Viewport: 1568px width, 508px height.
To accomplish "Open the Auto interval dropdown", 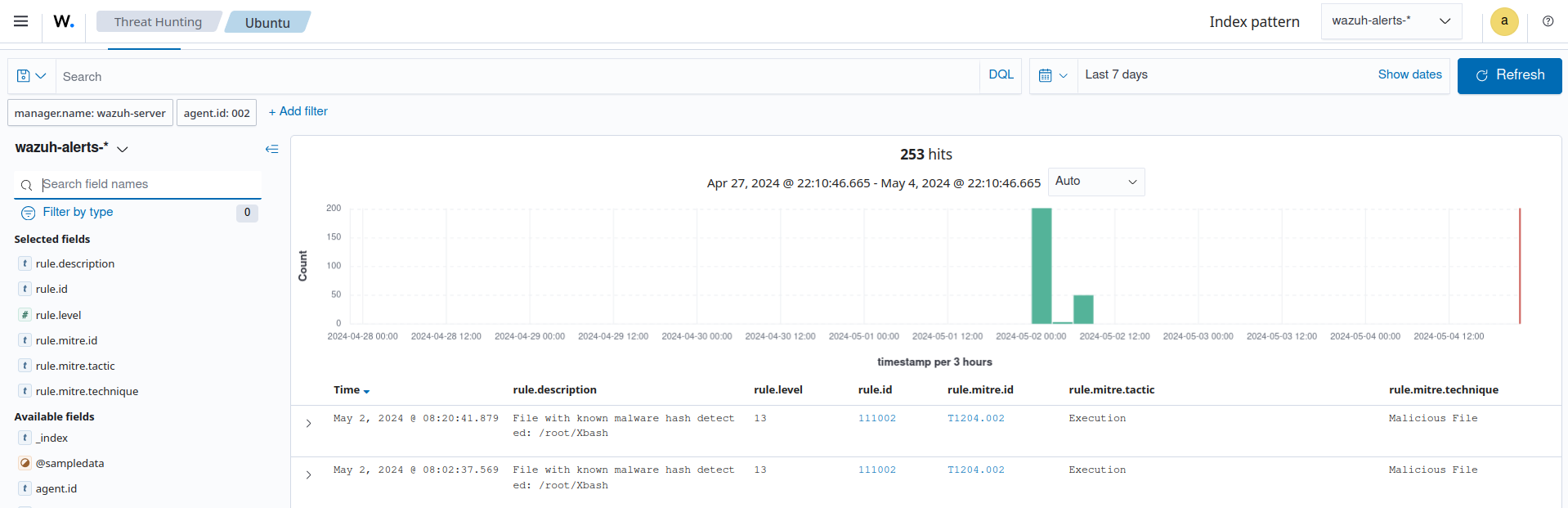I will pos(1095,182).
